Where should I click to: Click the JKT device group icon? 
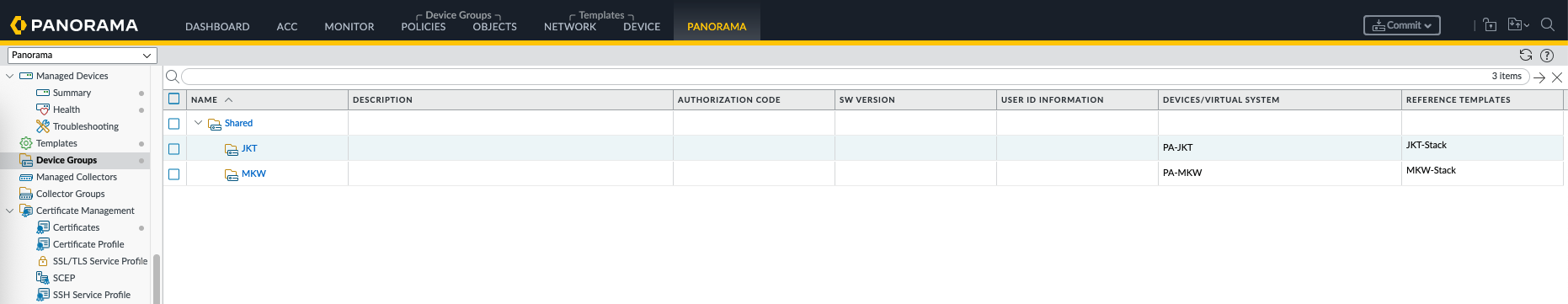232,149
